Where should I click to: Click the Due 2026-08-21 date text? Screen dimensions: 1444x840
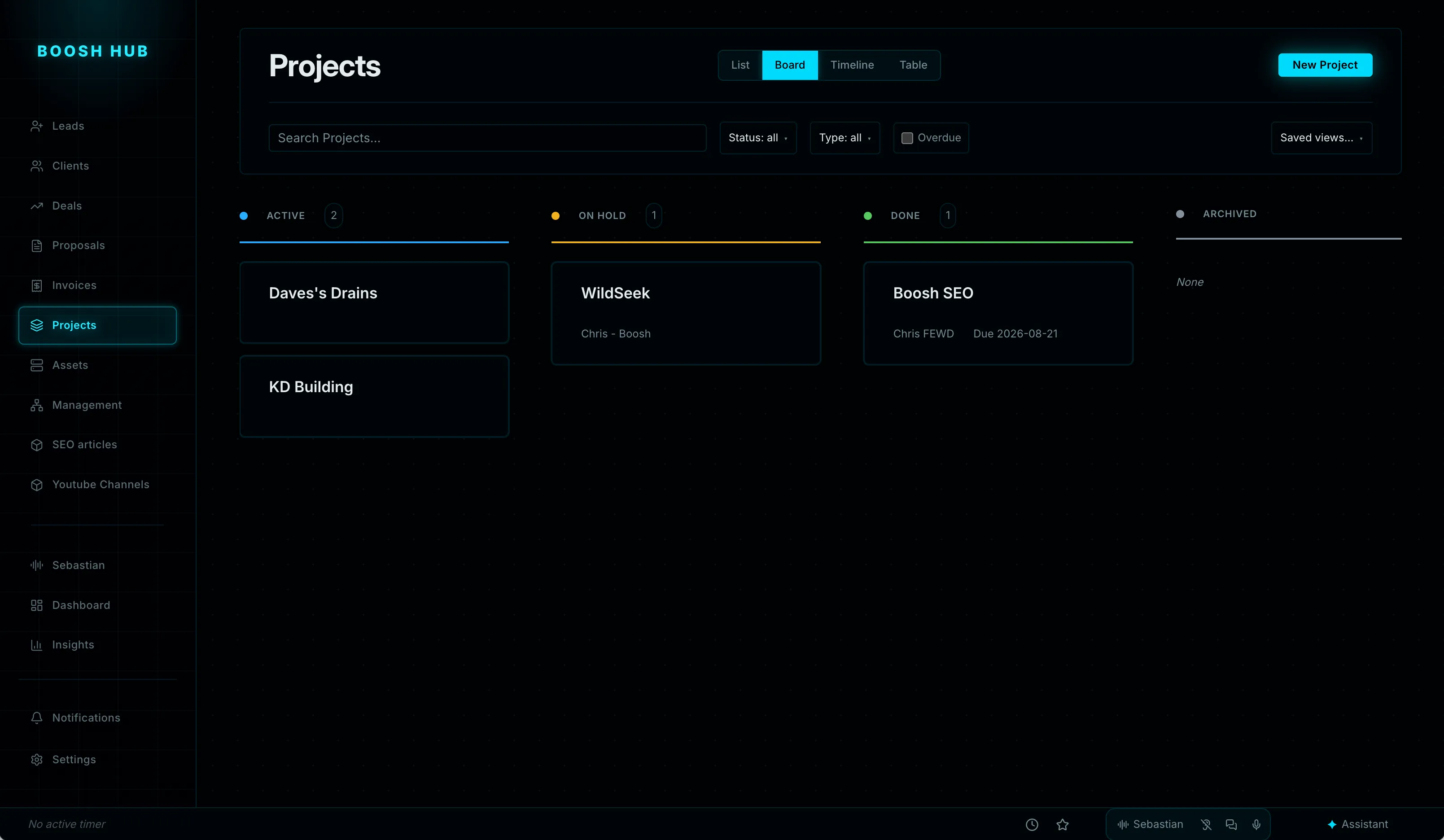[x=1015, y=334]
